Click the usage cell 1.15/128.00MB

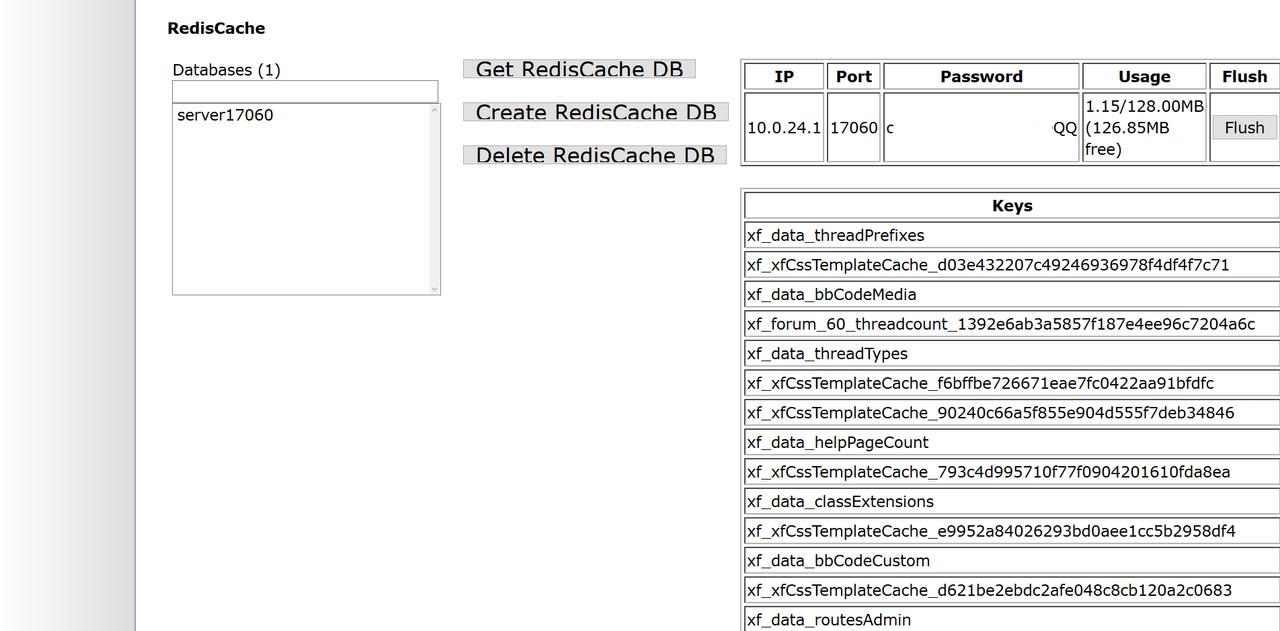pos(1144,128)
